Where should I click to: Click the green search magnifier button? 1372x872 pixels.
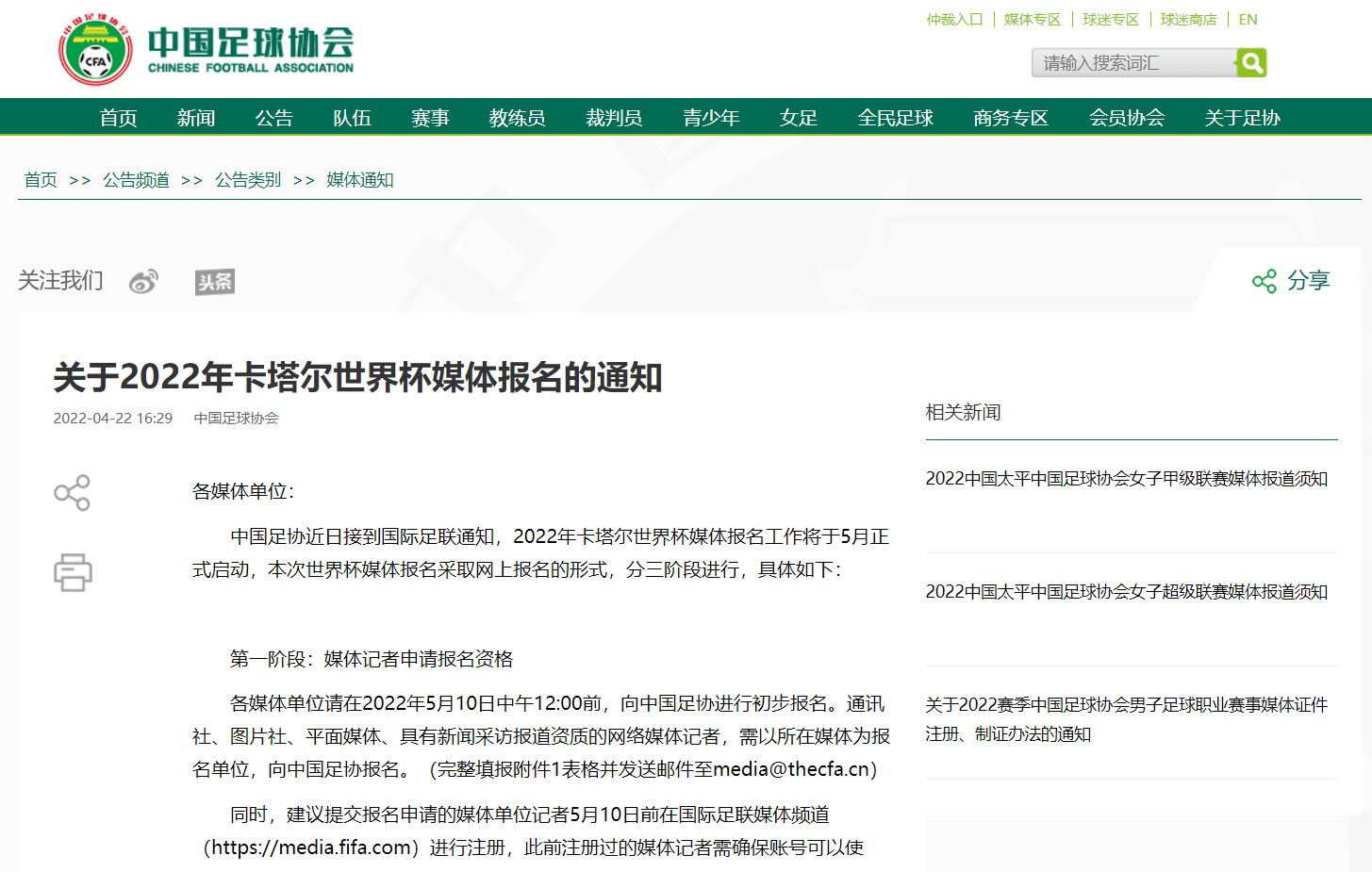pyautogui.click(x=1251, y=63)
